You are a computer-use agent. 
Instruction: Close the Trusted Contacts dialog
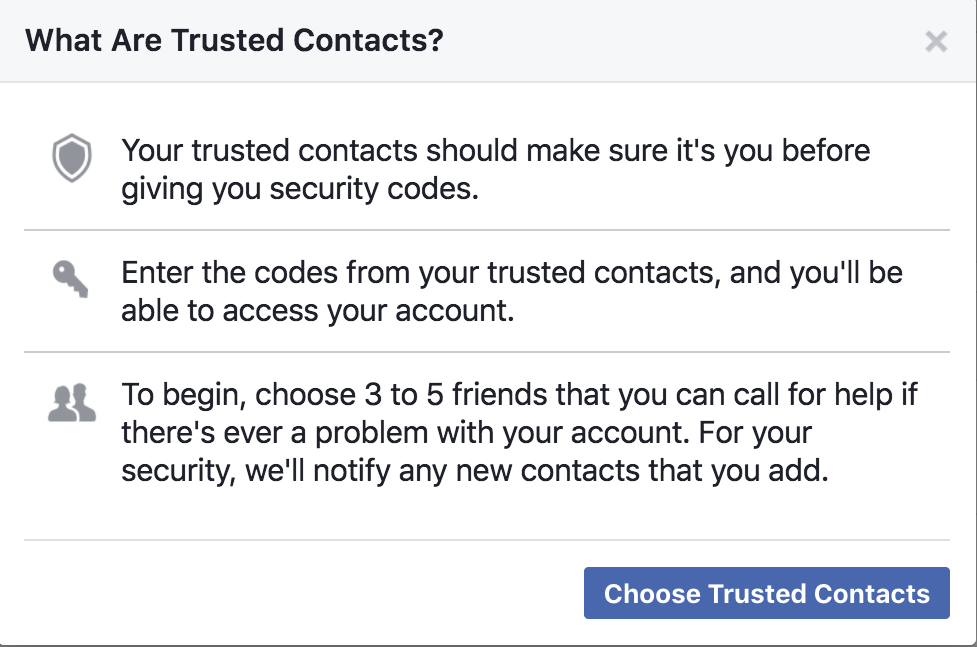coord(936,41)
